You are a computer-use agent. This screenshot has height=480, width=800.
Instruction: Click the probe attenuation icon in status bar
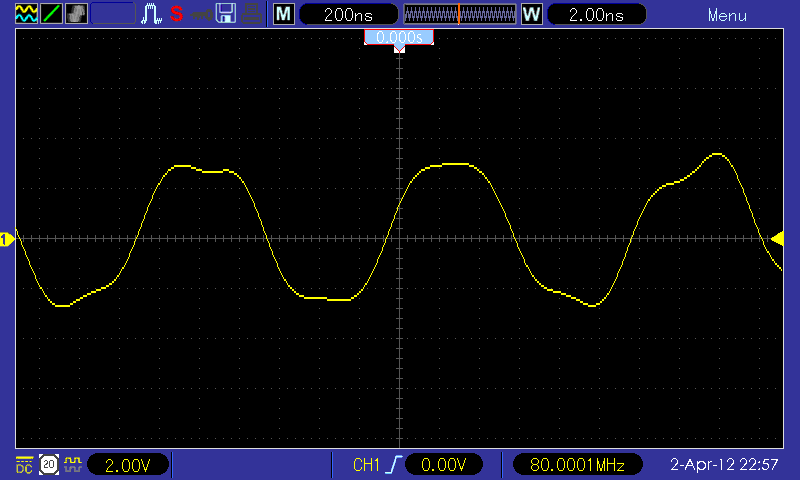point(73,464)
